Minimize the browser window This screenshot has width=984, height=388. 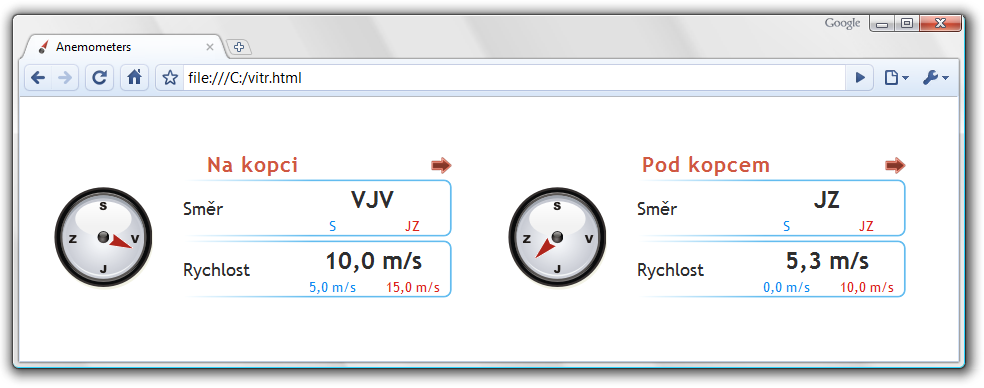(x=882, y=23)
